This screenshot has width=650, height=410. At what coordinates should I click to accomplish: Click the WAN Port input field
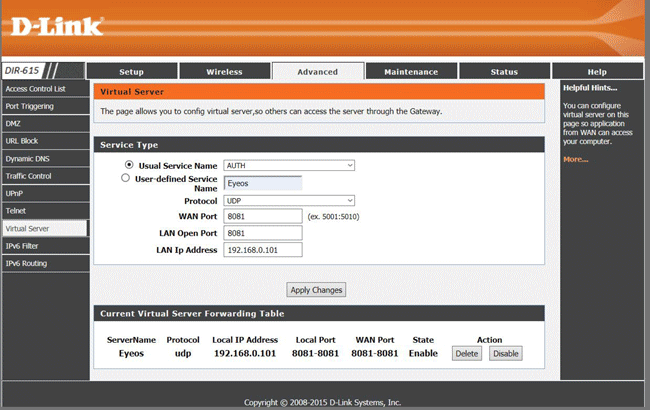(x=263, y=216)
